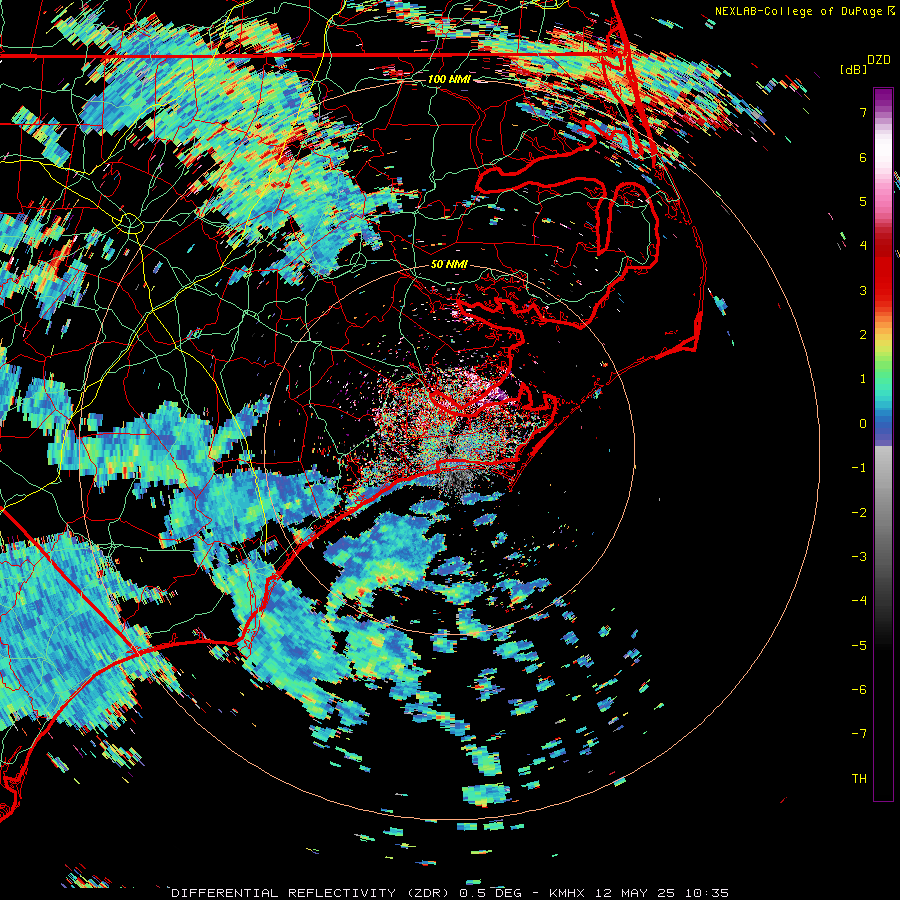The height and width of the screenshot is (900, 900).
Task: Click the (ZDR) abbreviation in the caption
Action: click(x=430, y=893)
